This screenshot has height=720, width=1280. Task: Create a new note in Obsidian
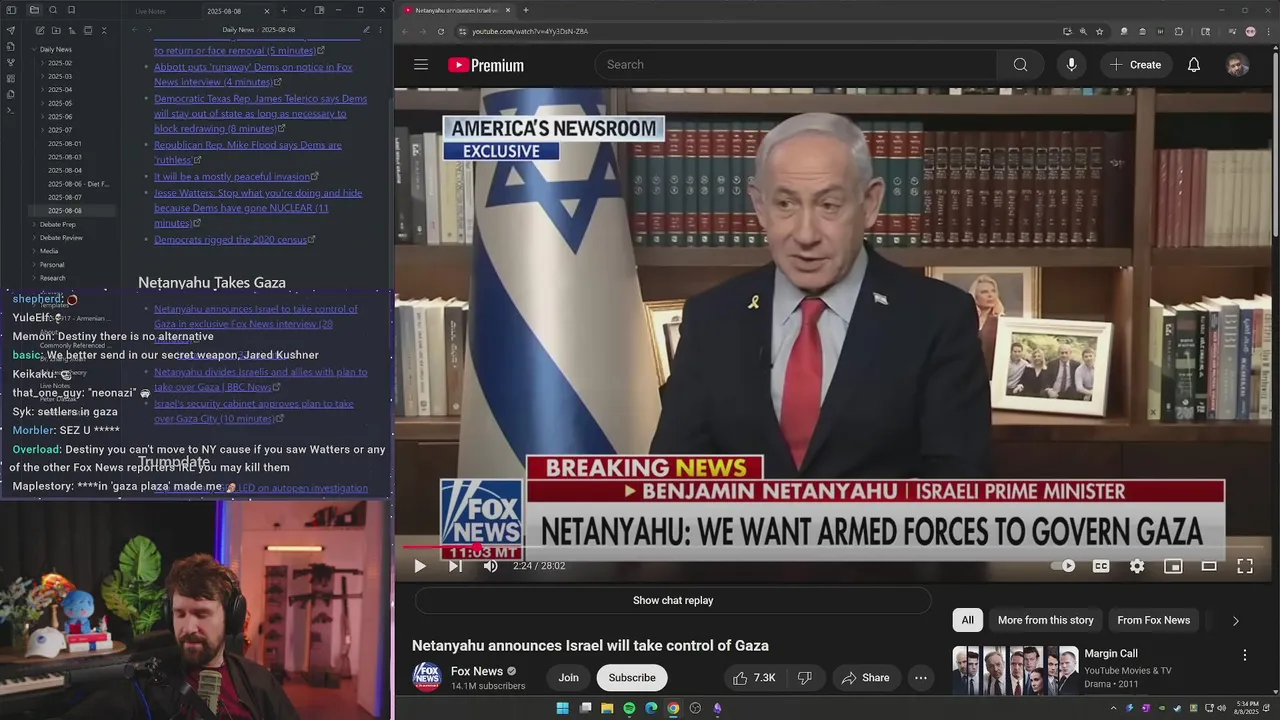pos(39,30)
